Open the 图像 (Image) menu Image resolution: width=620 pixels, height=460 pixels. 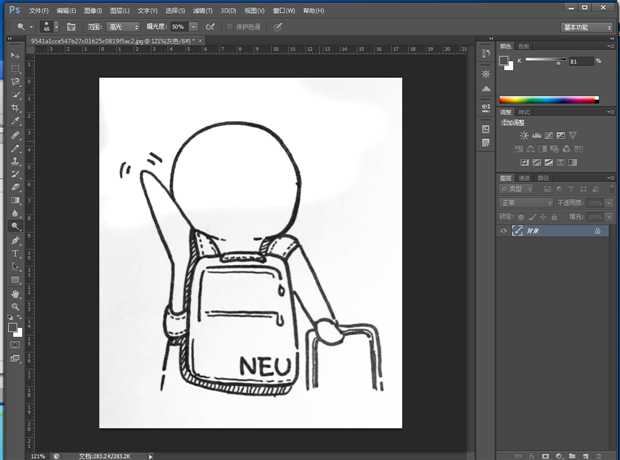(x=92, y=10)
